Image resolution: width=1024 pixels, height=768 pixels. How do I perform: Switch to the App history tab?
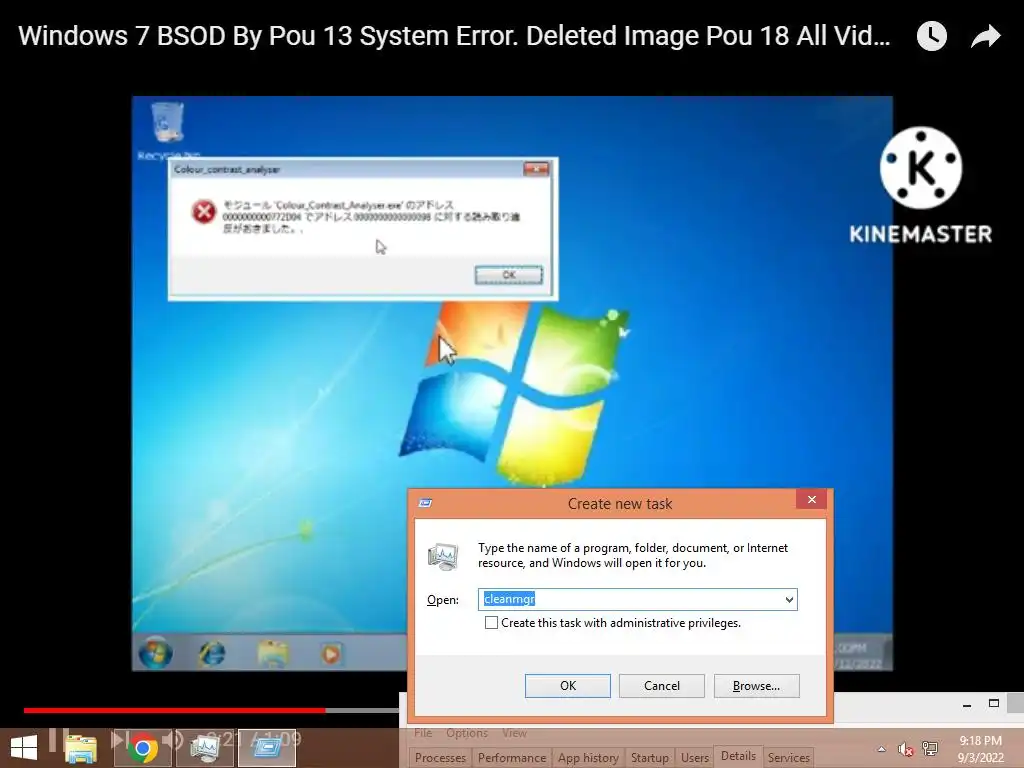(x=588, y=758)
